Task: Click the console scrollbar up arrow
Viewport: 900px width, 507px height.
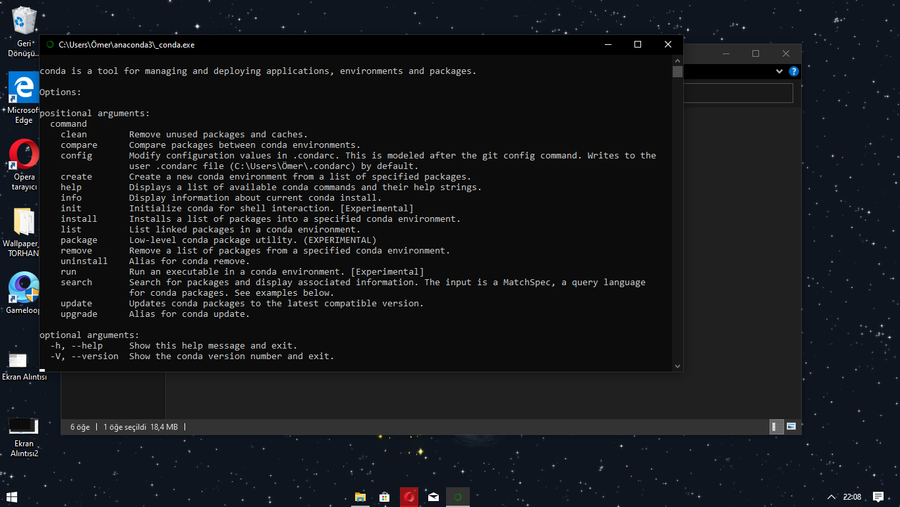Action: tap(677, 60)
